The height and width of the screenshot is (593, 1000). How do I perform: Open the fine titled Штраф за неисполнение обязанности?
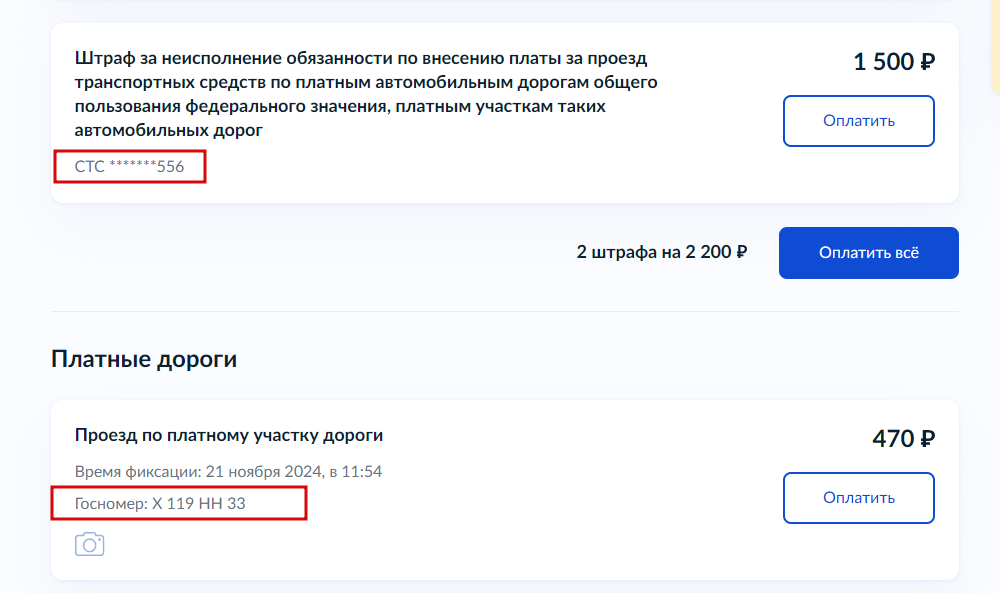[366, 94]
